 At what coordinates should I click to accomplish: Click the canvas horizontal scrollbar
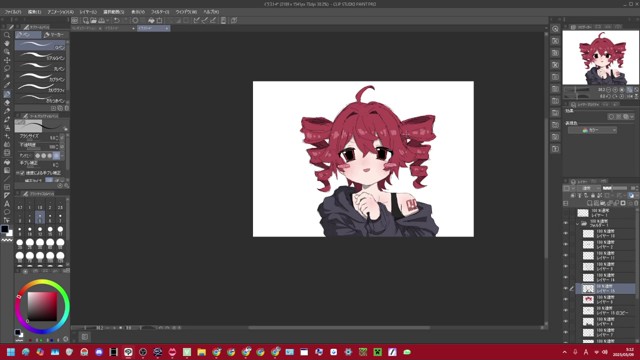(339, 327)
